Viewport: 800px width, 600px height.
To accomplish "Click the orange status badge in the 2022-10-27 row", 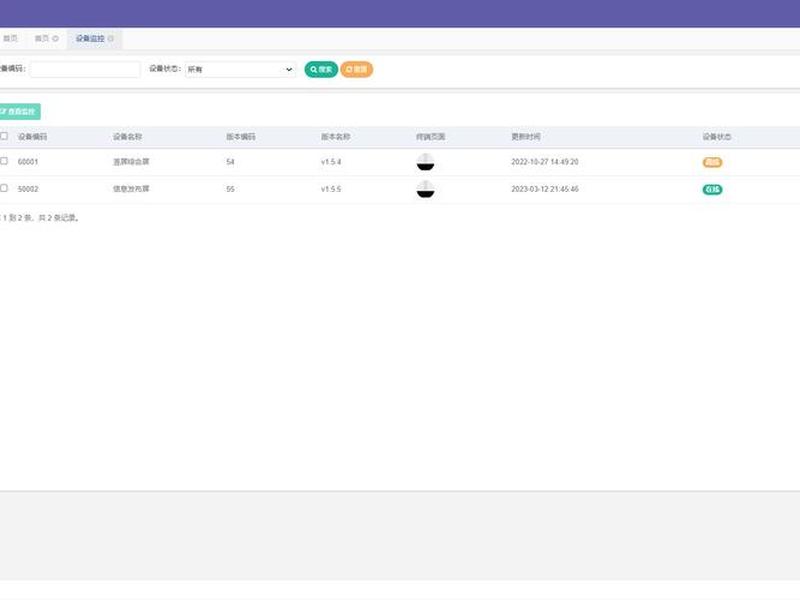I will coord(712,162).
